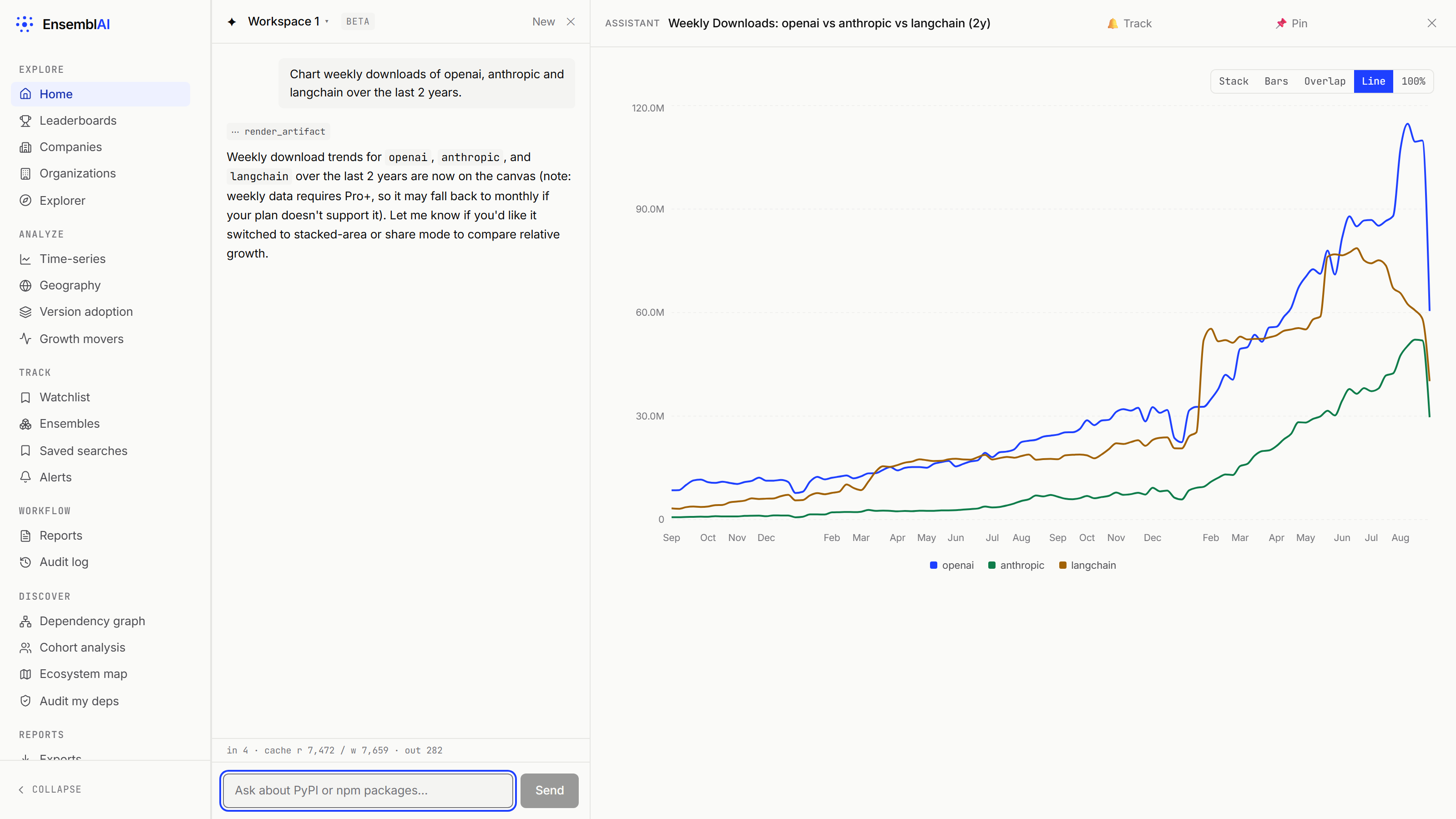Click the Pin button label

[x=1299, y=23]
